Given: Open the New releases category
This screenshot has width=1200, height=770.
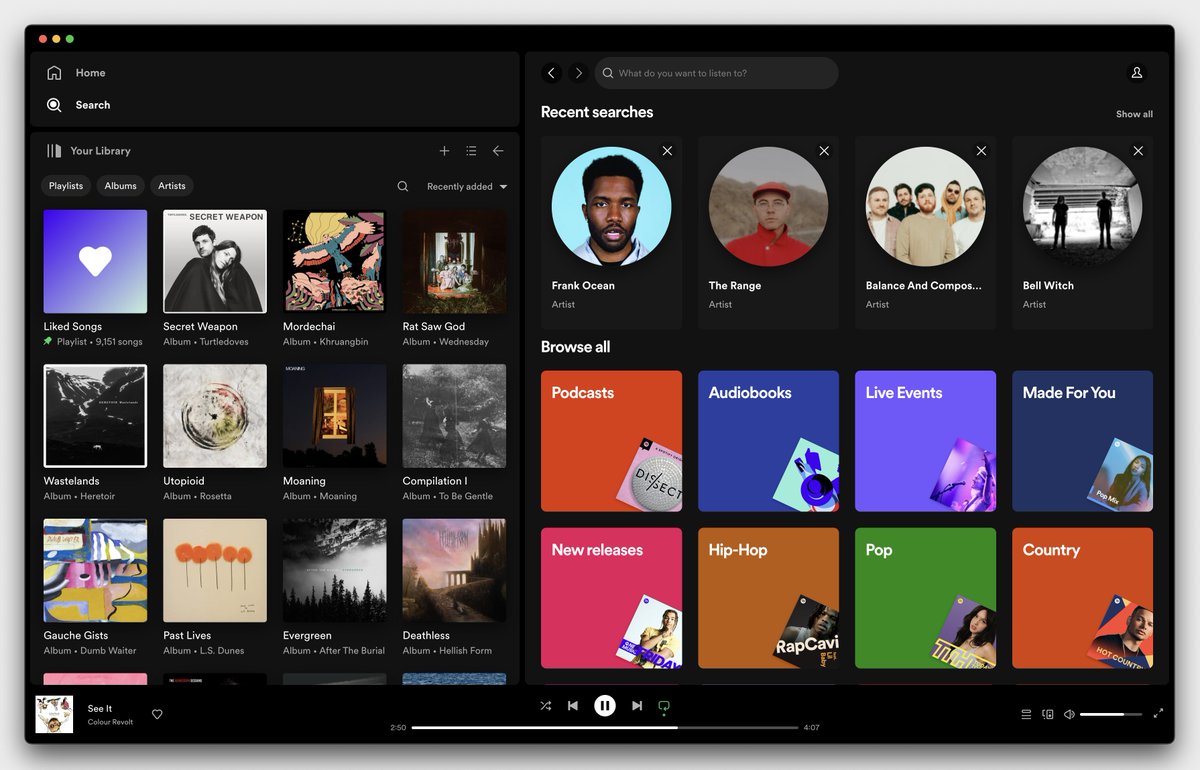Looking at the screenshot, I should (x=611, y=598).
